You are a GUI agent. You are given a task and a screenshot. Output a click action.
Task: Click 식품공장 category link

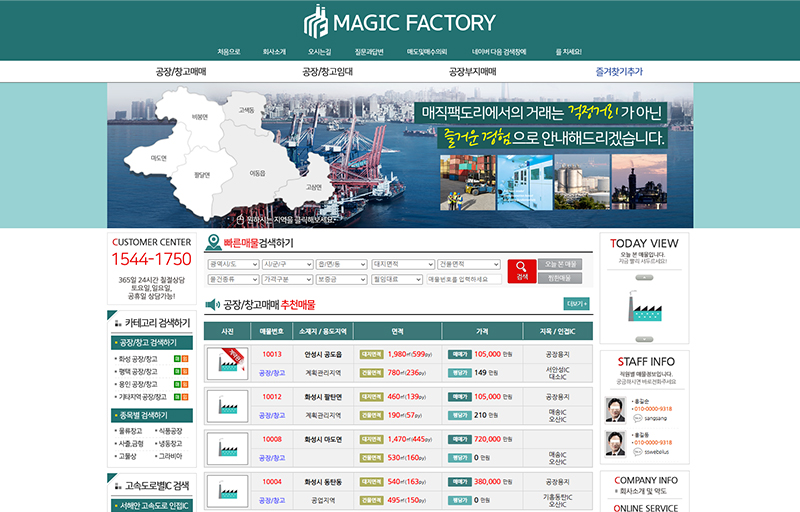(x=170, y=431)
